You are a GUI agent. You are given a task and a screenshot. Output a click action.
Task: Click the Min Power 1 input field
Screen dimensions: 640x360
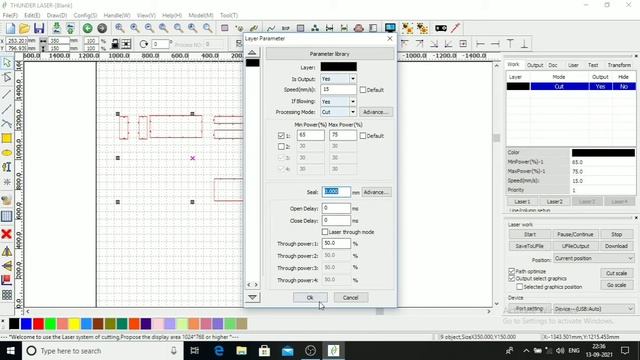(311, 135)
